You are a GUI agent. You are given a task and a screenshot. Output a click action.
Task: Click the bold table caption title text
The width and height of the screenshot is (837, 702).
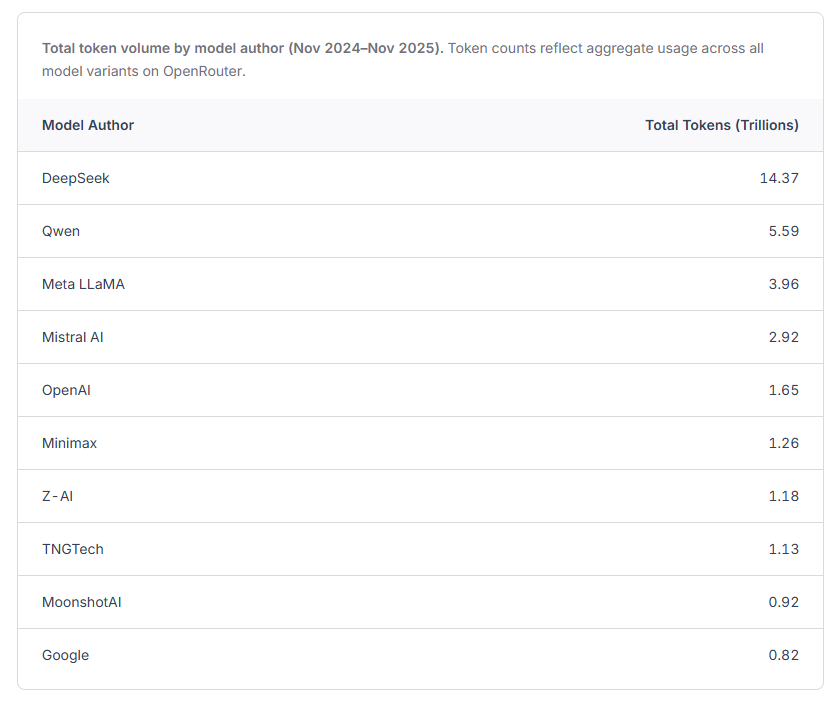point(242,48)
